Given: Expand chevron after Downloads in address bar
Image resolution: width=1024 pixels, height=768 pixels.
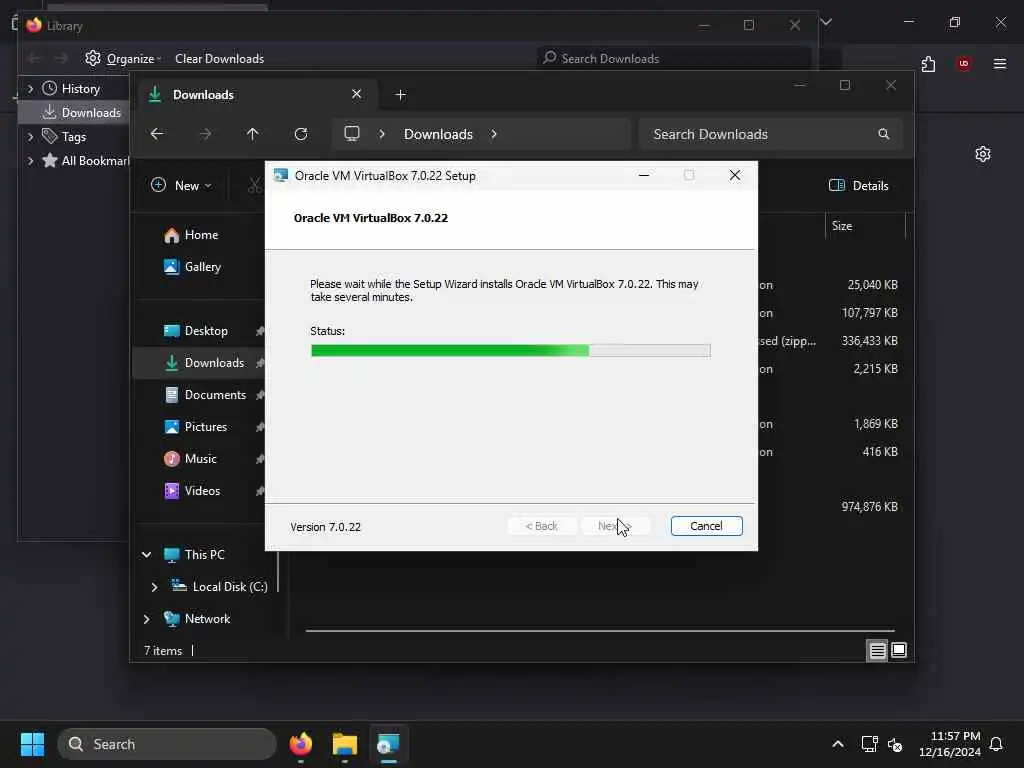Looking at the screenshot, I should [x=494, y=134].
